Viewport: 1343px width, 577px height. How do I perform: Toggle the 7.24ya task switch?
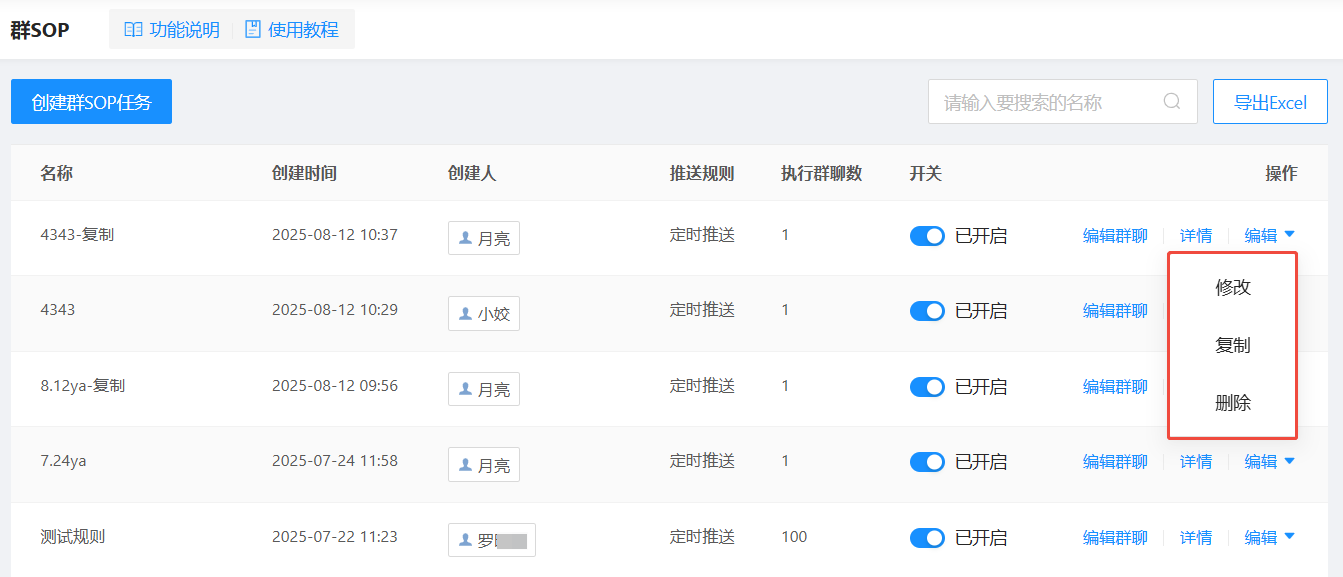click(927, 462)
